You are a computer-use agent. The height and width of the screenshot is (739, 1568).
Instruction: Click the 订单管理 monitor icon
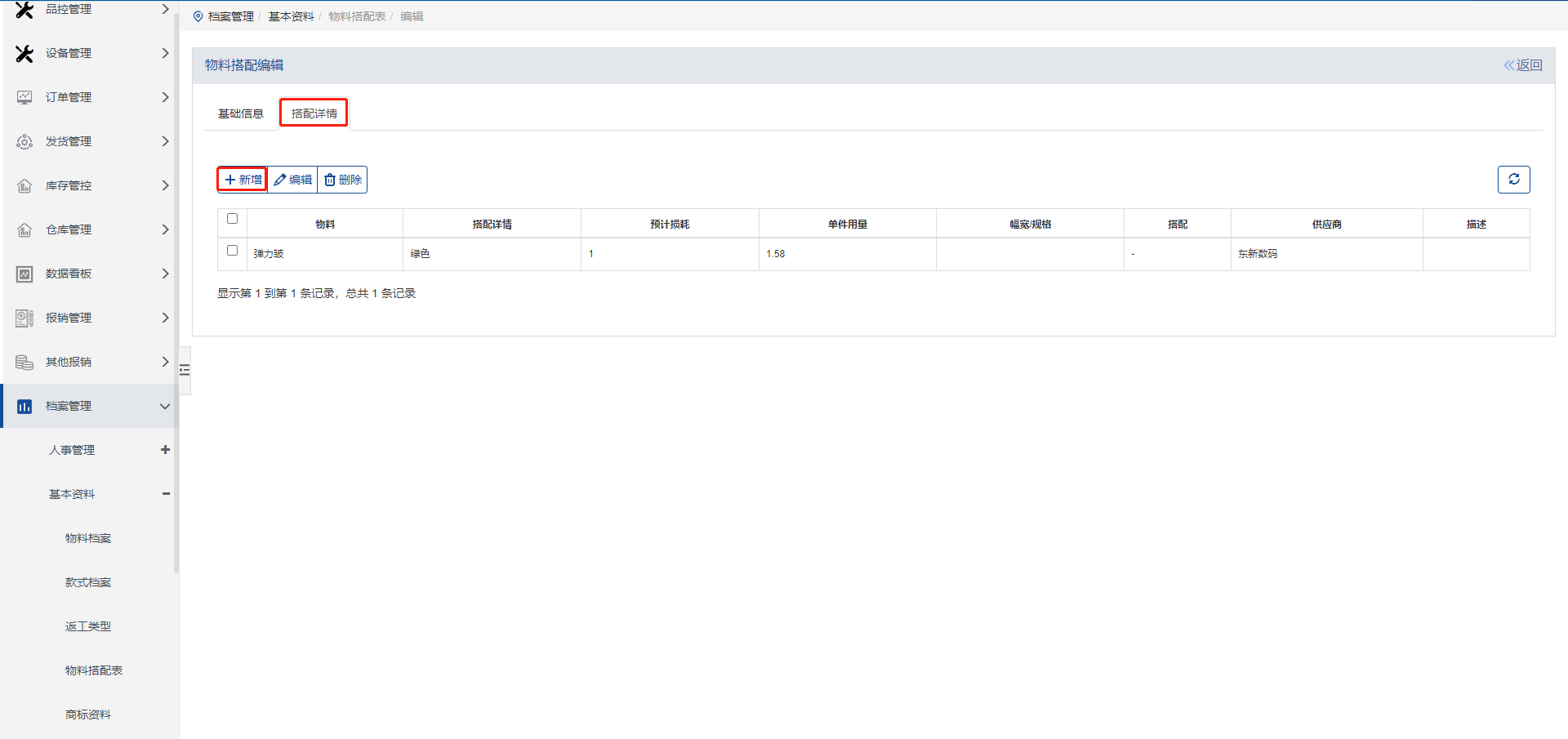point(24,98)
